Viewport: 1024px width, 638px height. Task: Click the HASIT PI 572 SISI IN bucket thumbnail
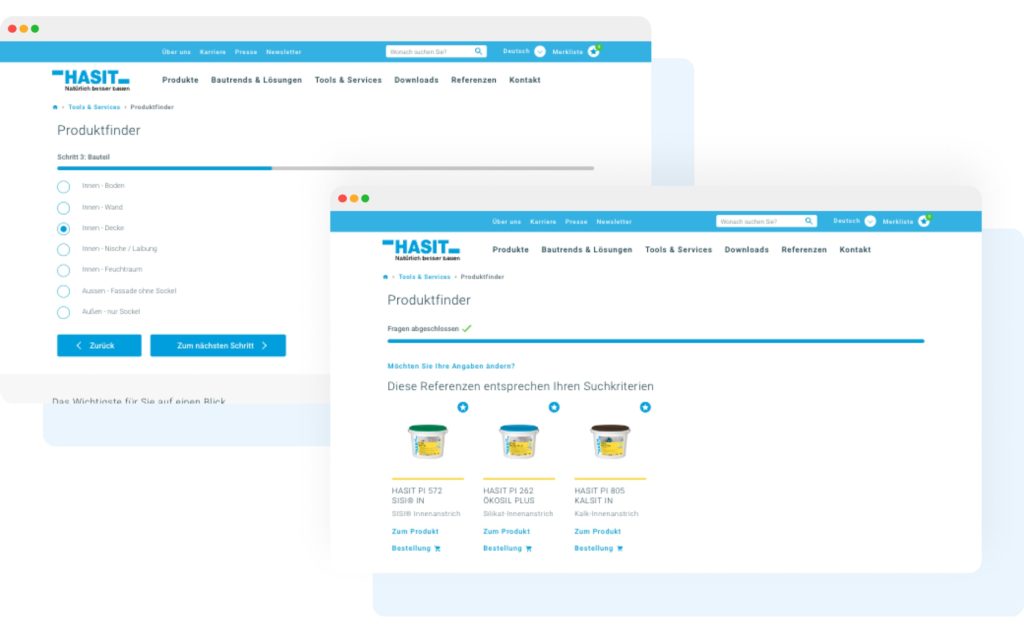point(428,441)
